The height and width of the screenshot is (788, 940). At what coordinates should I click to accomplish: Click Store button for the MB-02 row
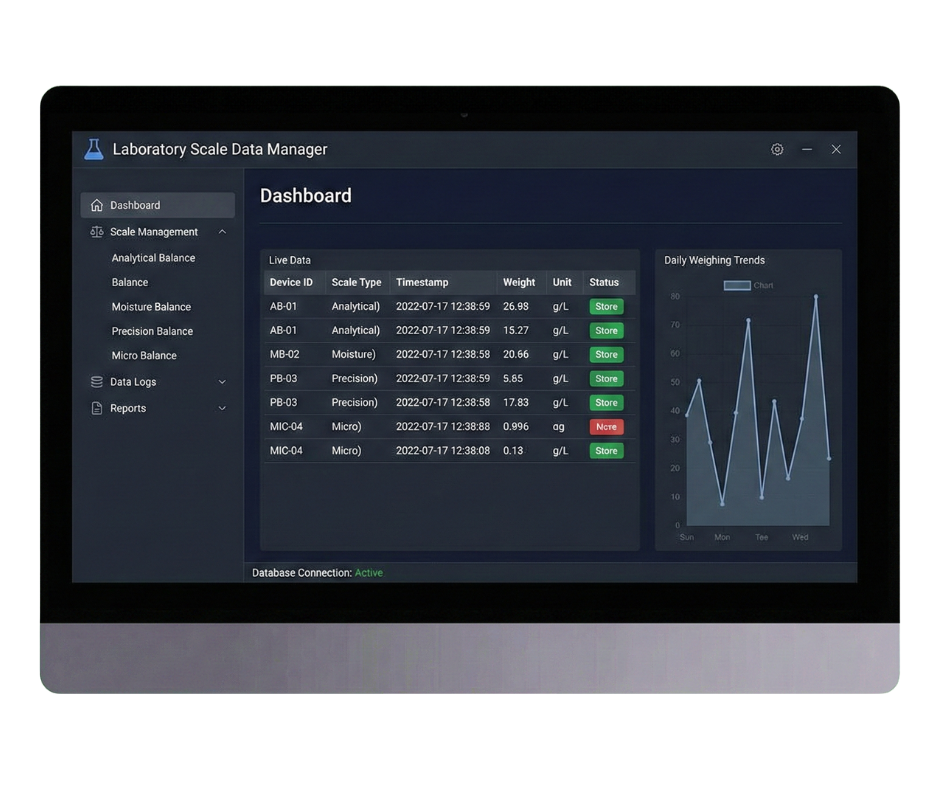[606, 355]
